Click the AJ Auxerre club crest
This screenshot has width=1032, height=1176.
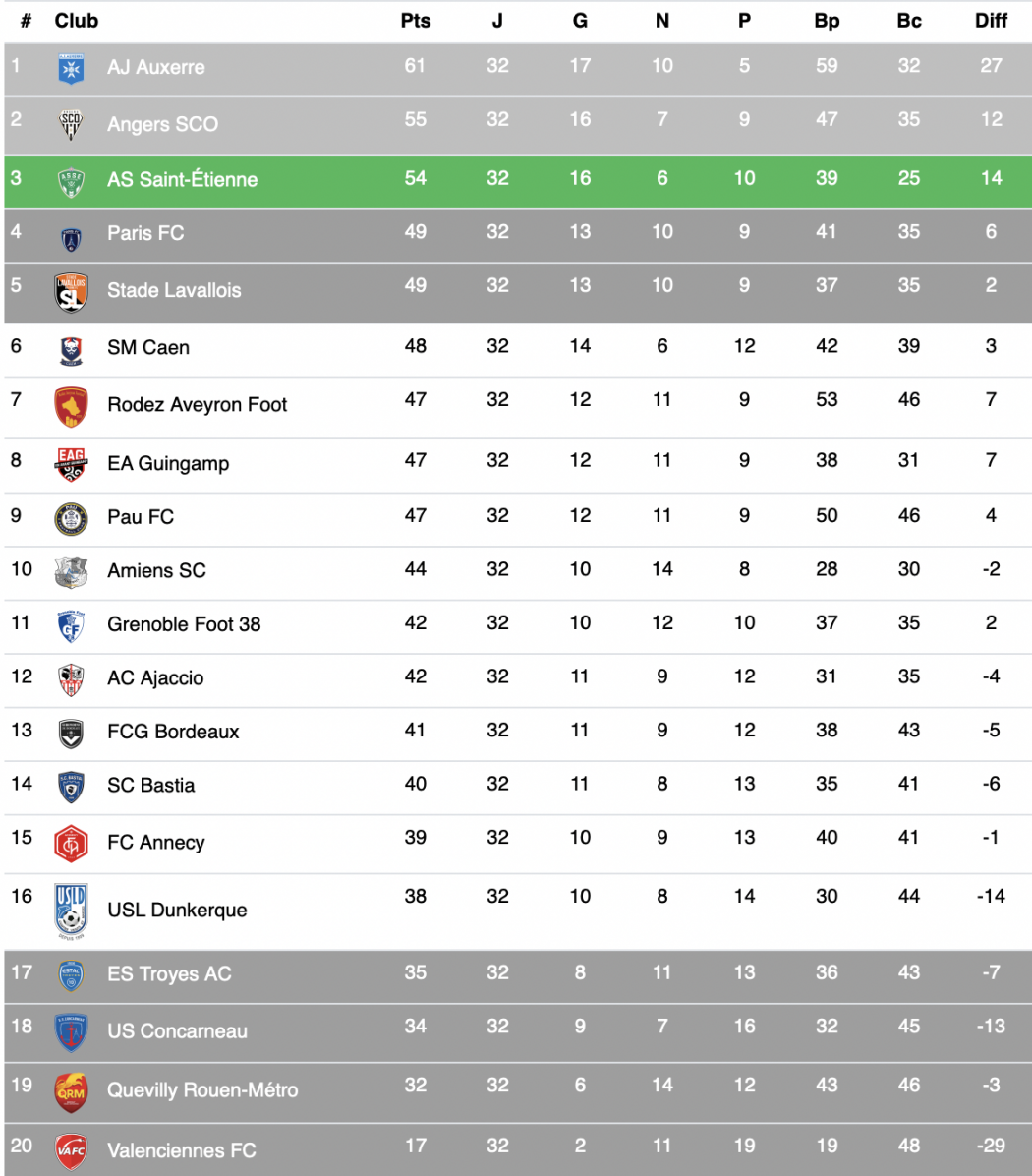71,68
